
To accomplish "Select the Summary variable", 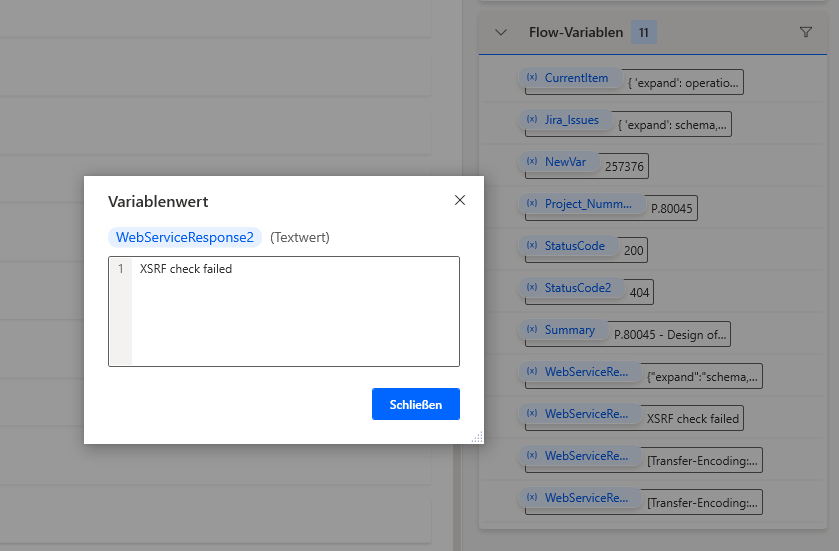I will (563, 330).
